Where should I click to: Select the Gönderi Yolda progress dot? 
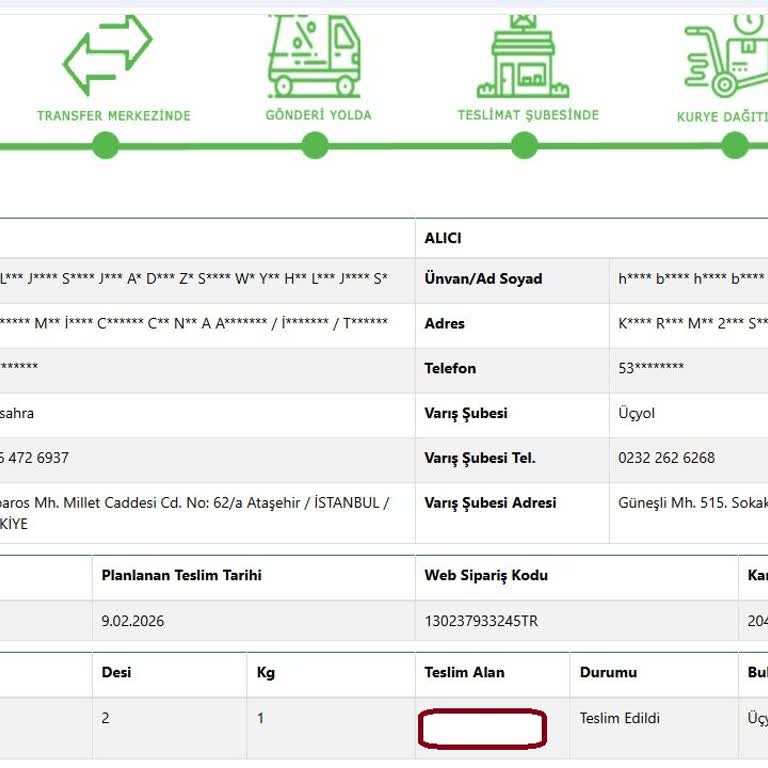(315, 145)
